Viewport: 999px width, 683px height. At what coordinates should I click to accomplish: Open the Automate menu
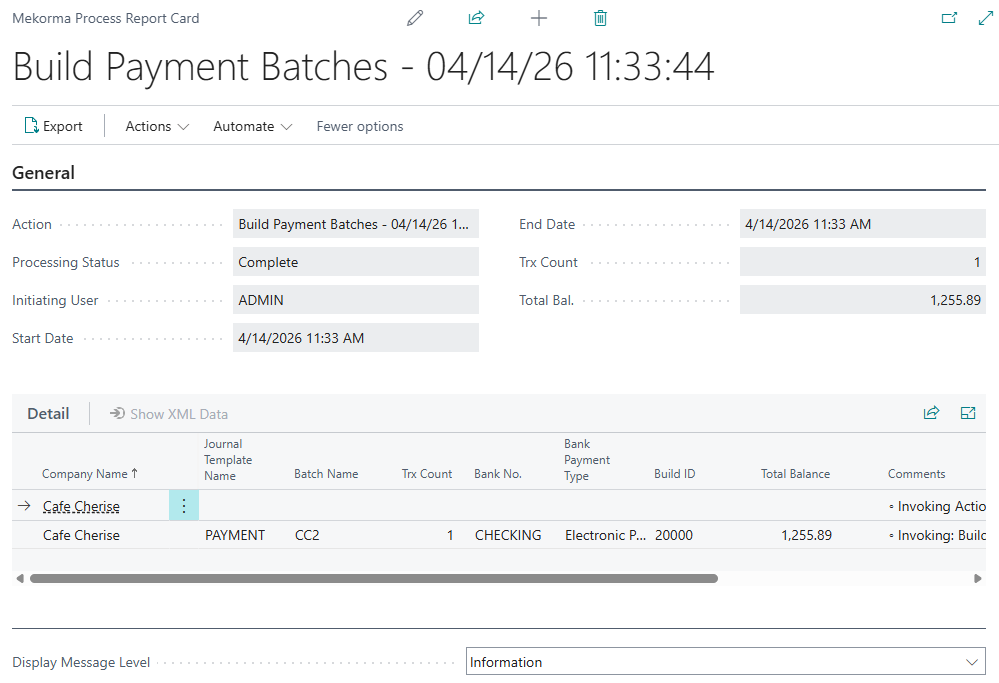coord(252,126)
